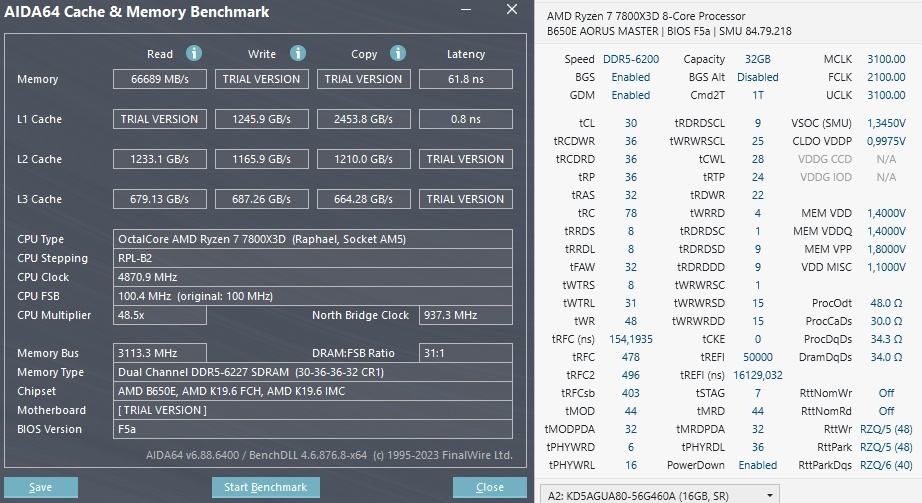Click FCLK value 2100.00

pos(886,77)
